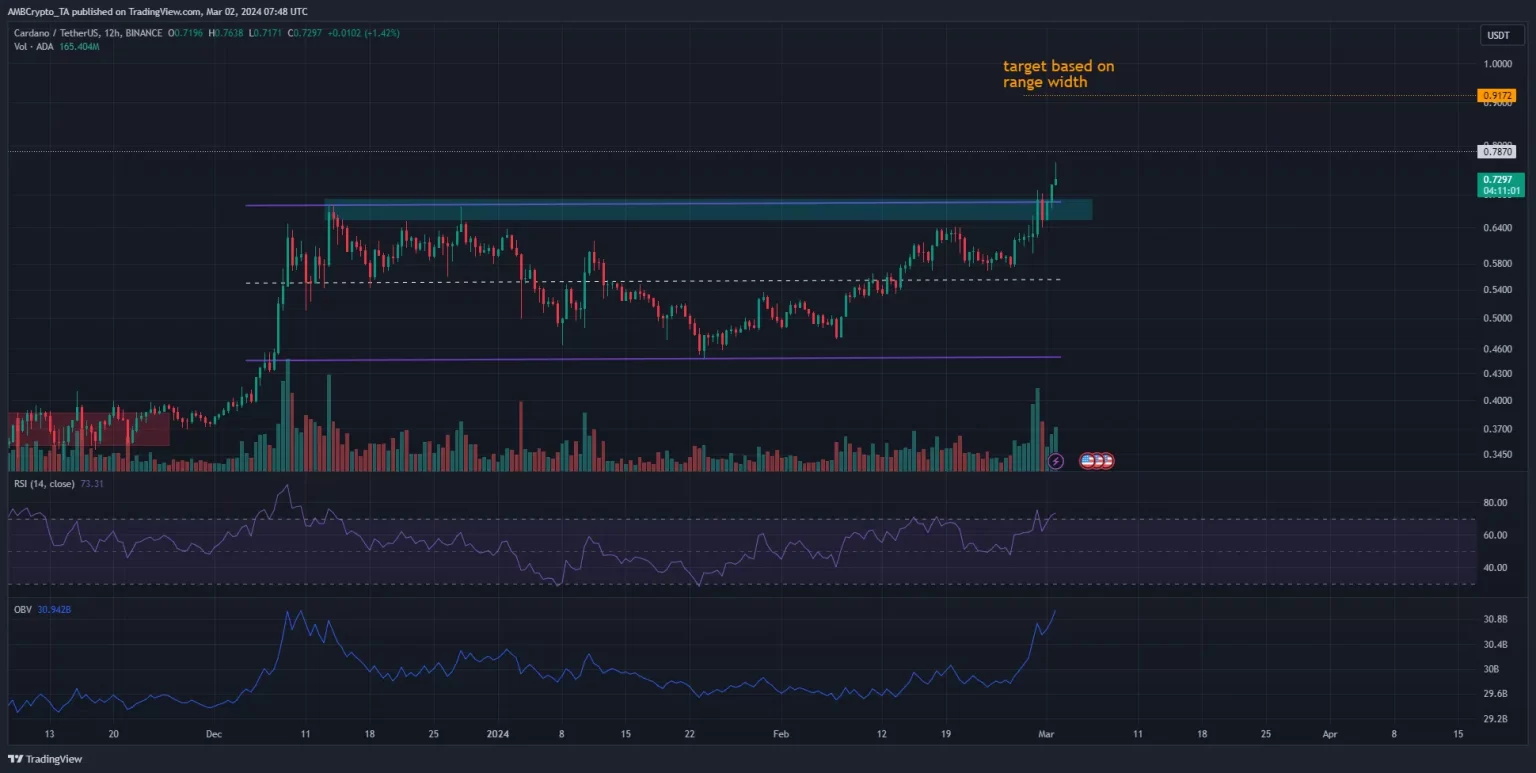1536x773 pixels.
Task: Click the 'target based on range width' annotation
Action: pyautogui.click(x=1058, y=74)
